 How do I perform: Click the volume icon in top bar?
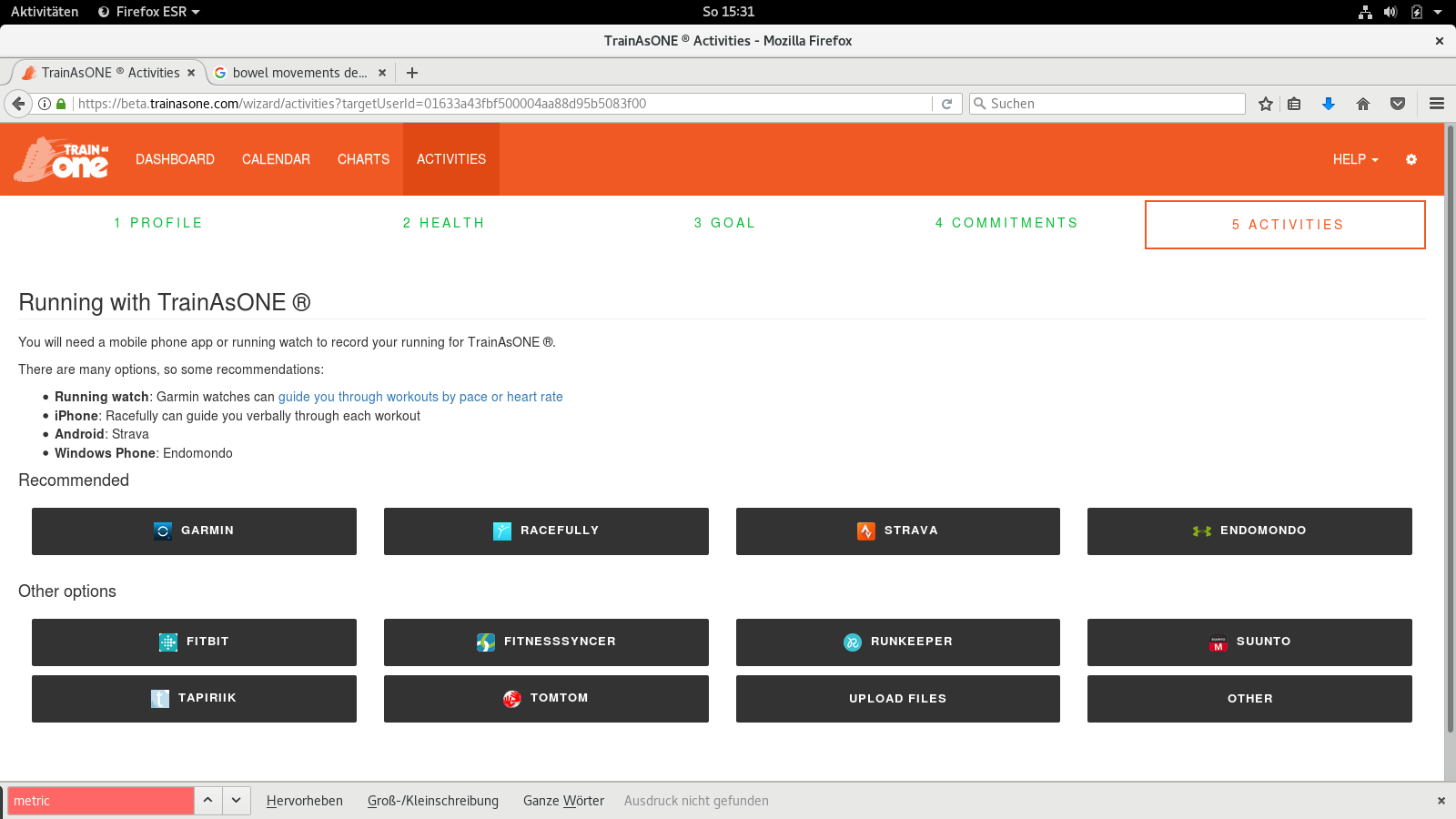[1390, 12]
